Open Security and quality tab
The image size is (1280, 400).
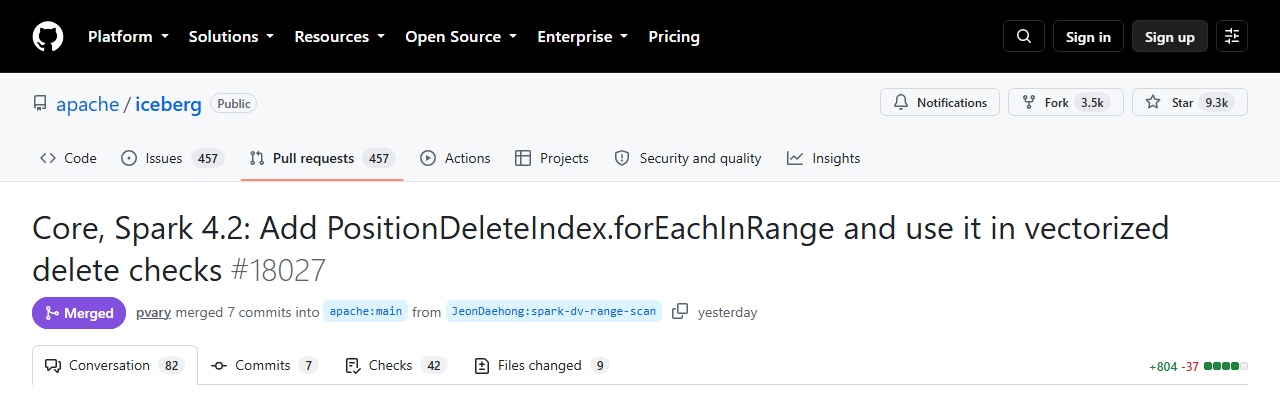click(688, 158)
